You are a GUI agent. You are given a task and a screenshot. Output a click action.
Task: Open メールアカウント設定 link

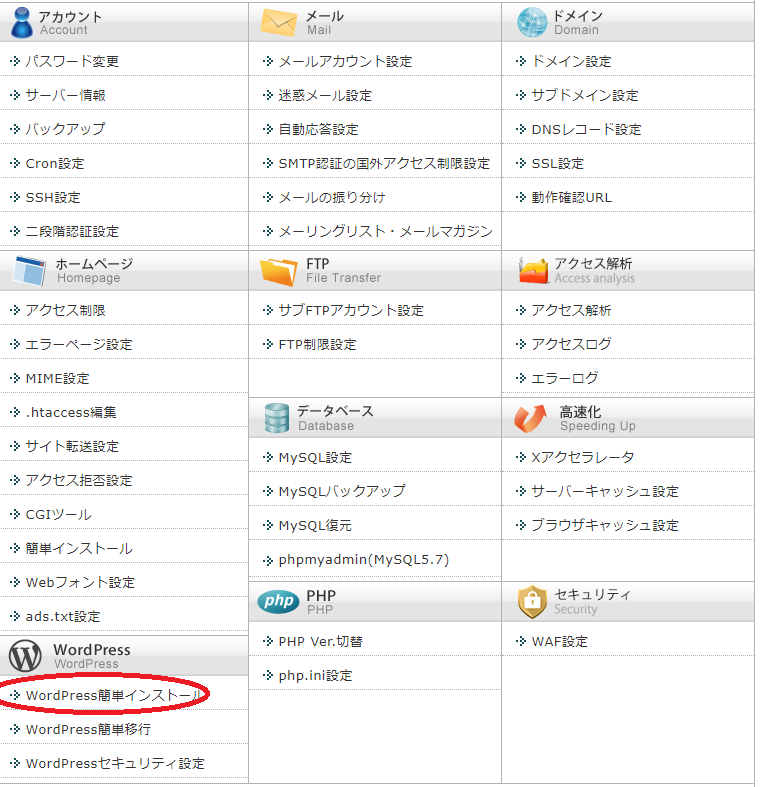coord(345,61)
